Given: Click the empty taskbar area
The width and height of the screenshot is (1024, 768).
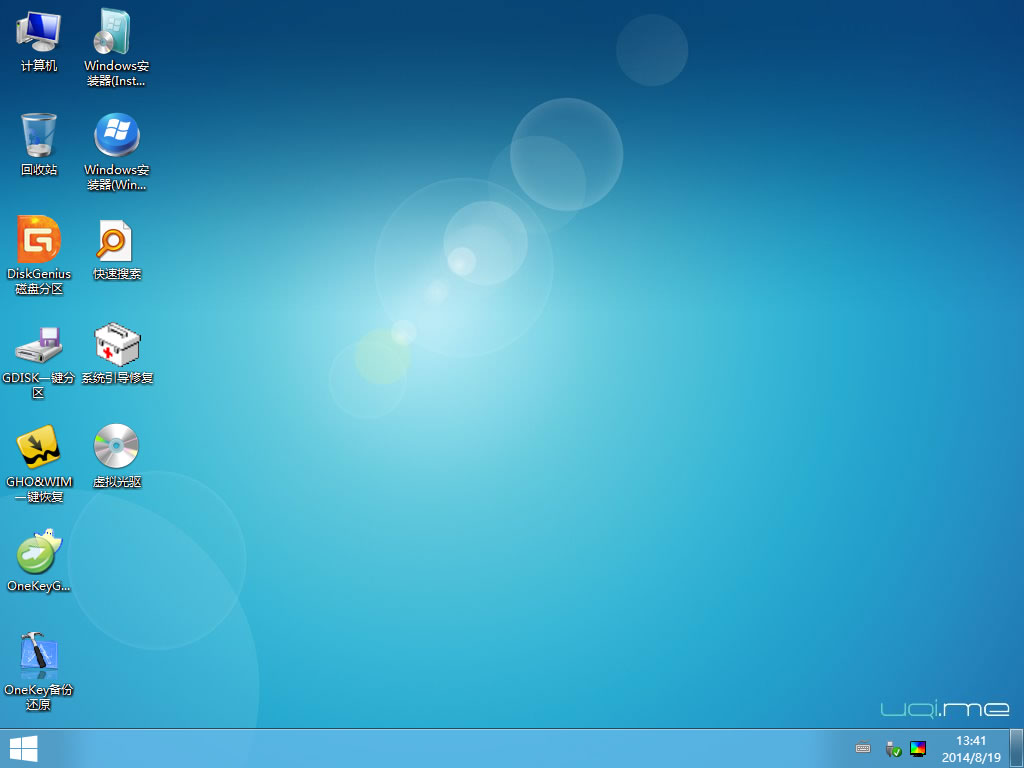Looking at the screenshot, I should tap(444, 748).
